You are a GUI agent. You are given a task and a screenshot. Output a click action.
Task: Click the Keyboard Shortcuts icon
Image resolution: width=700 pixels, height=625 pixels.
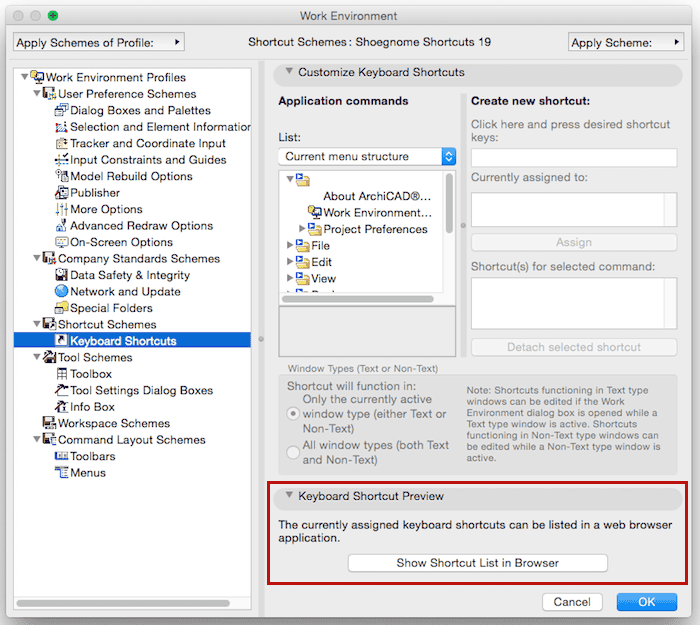click(61, 340)
